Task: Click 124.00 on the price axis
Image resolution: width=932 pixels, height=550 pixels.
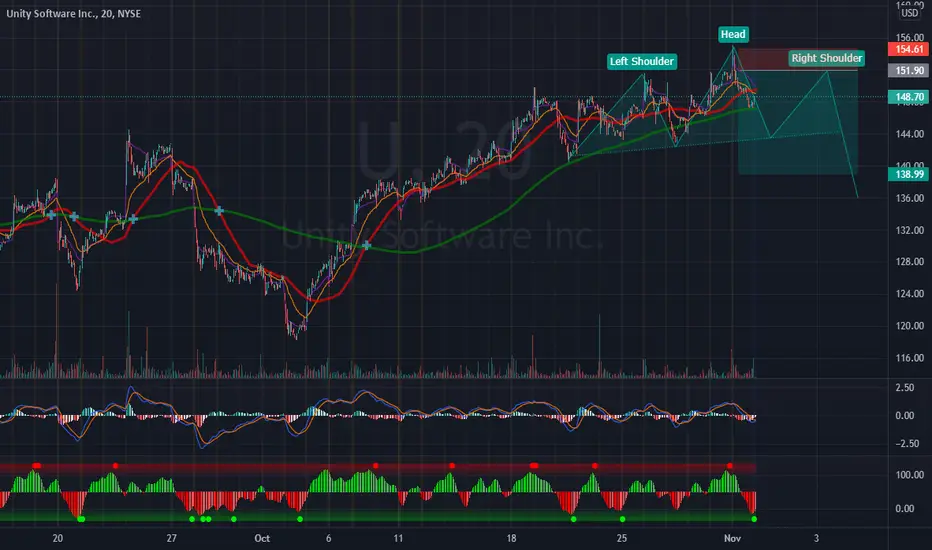Action: [909, 294]
